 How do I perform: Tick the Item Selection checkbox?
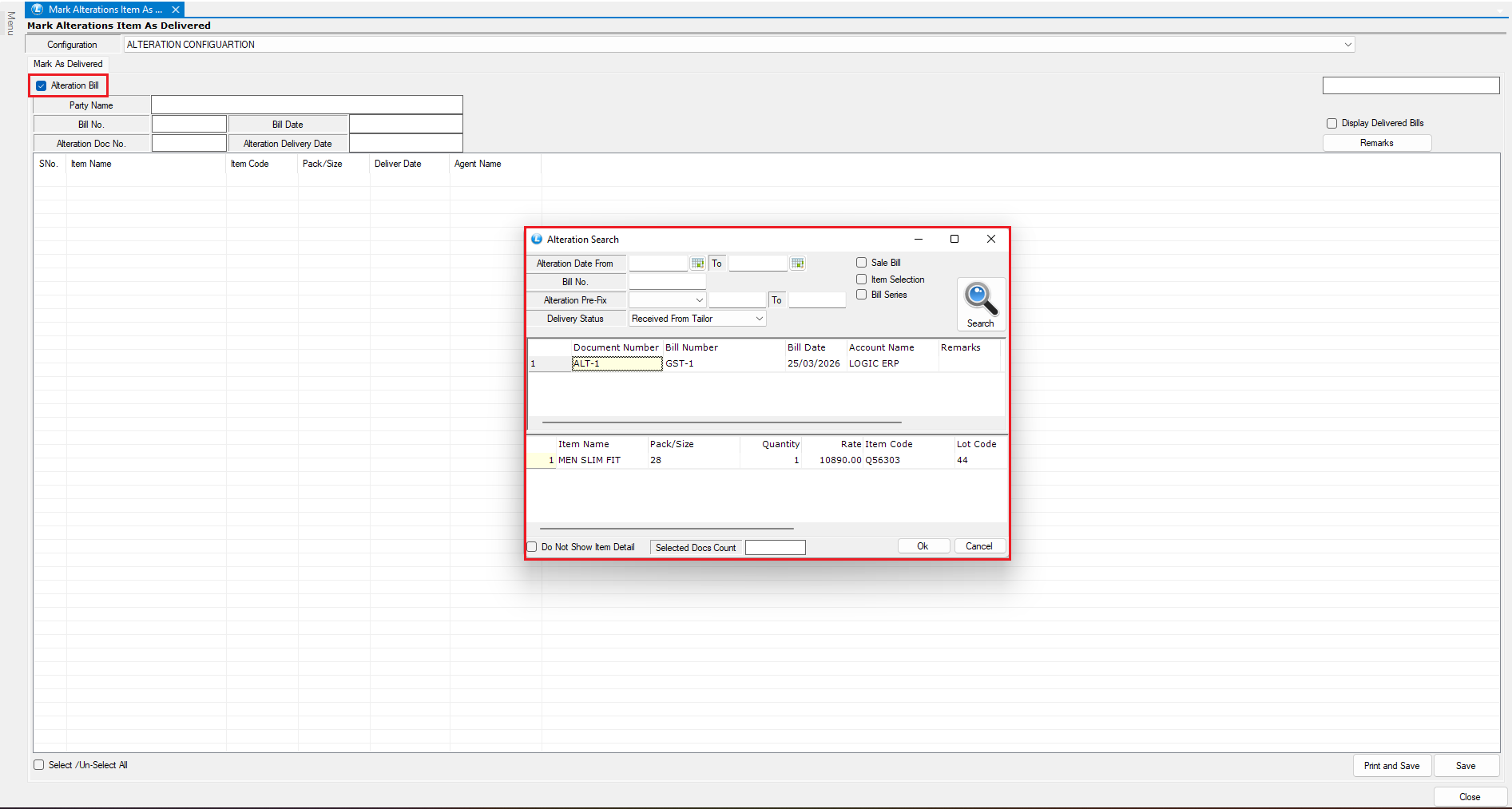click(861, 280)
